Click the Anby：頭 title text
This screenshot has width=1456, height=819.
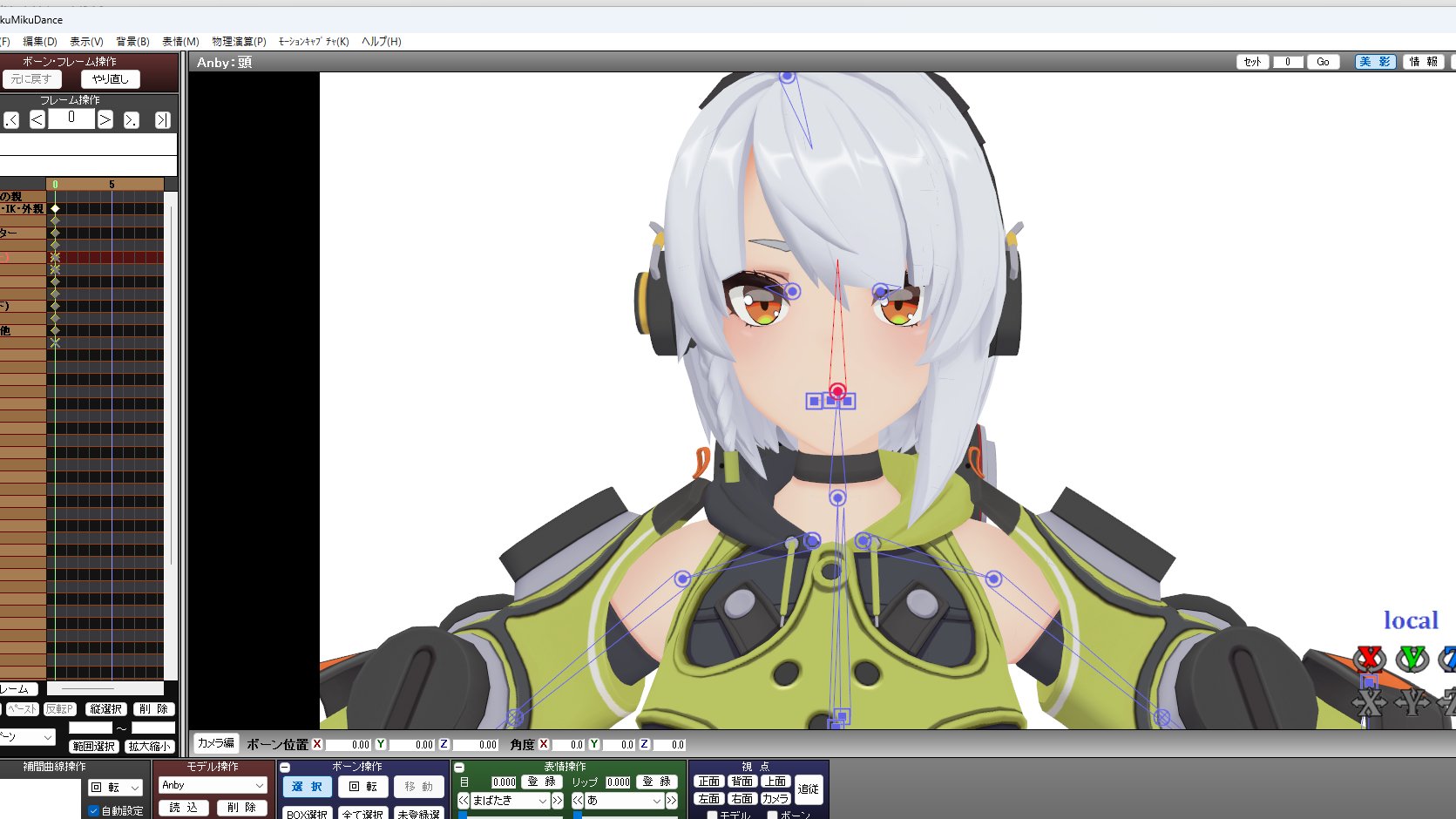224,63
